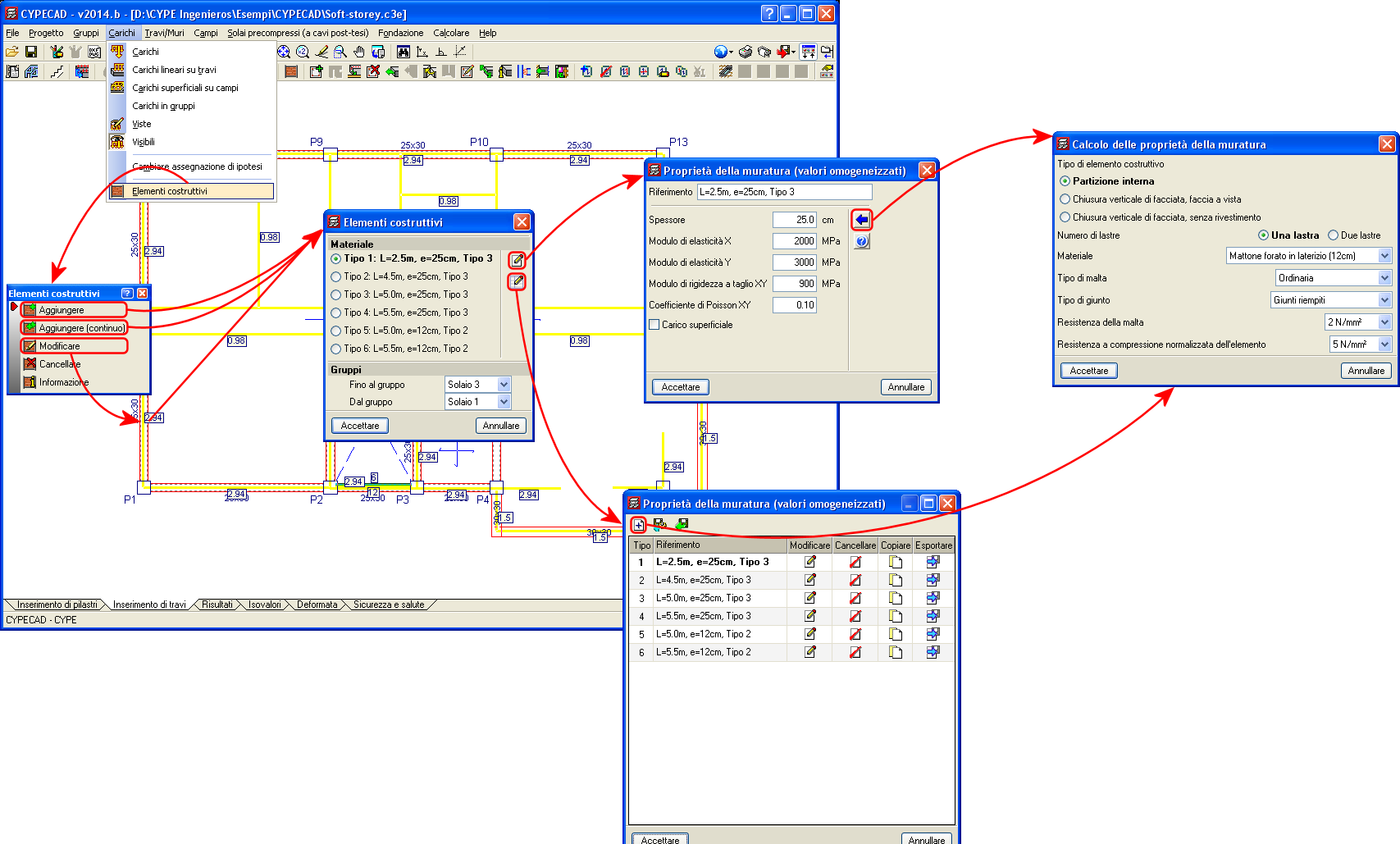Open the Resistenza della malta dropdown

(x=1385, y=322)
